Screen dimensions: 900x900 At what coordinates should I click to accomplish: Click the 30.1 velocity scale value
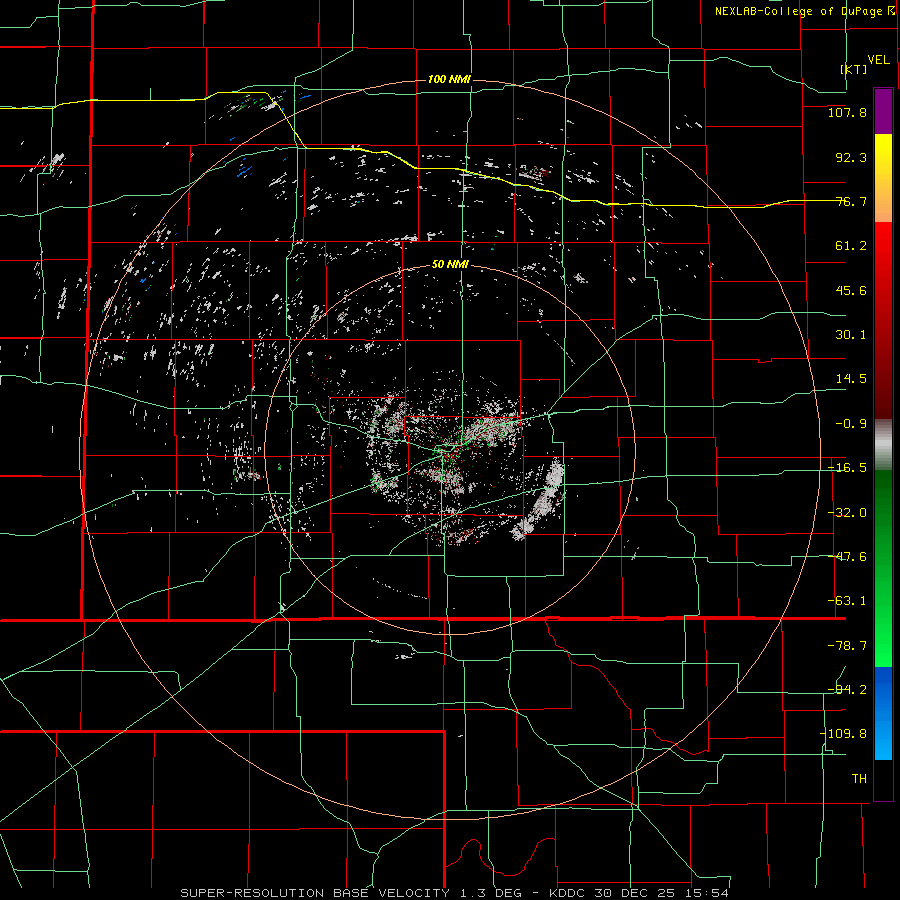click(x=851, y=335)
